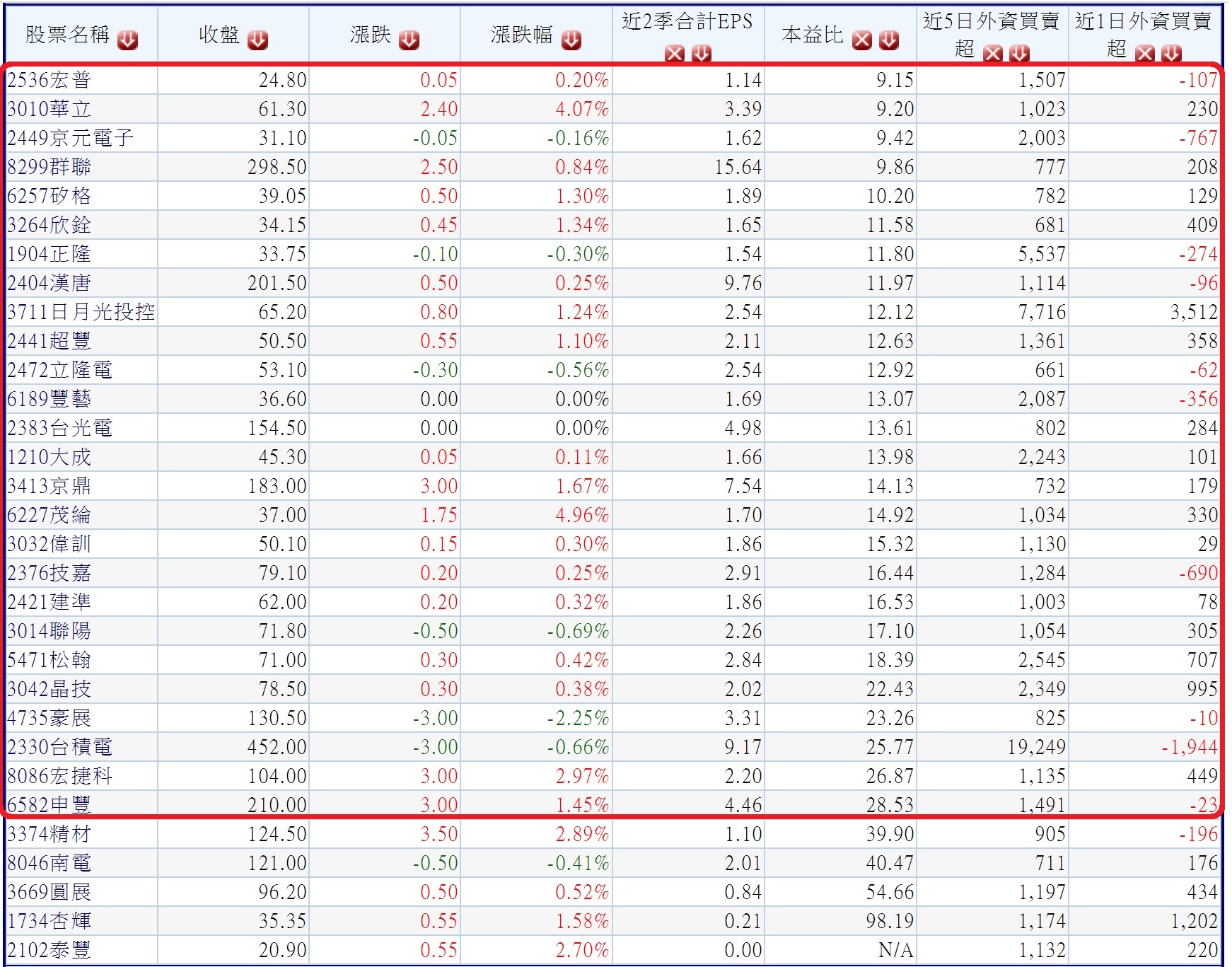
Task: Open stock 6227茂綸
Action: pyautogui.click(x=50, y=515)
